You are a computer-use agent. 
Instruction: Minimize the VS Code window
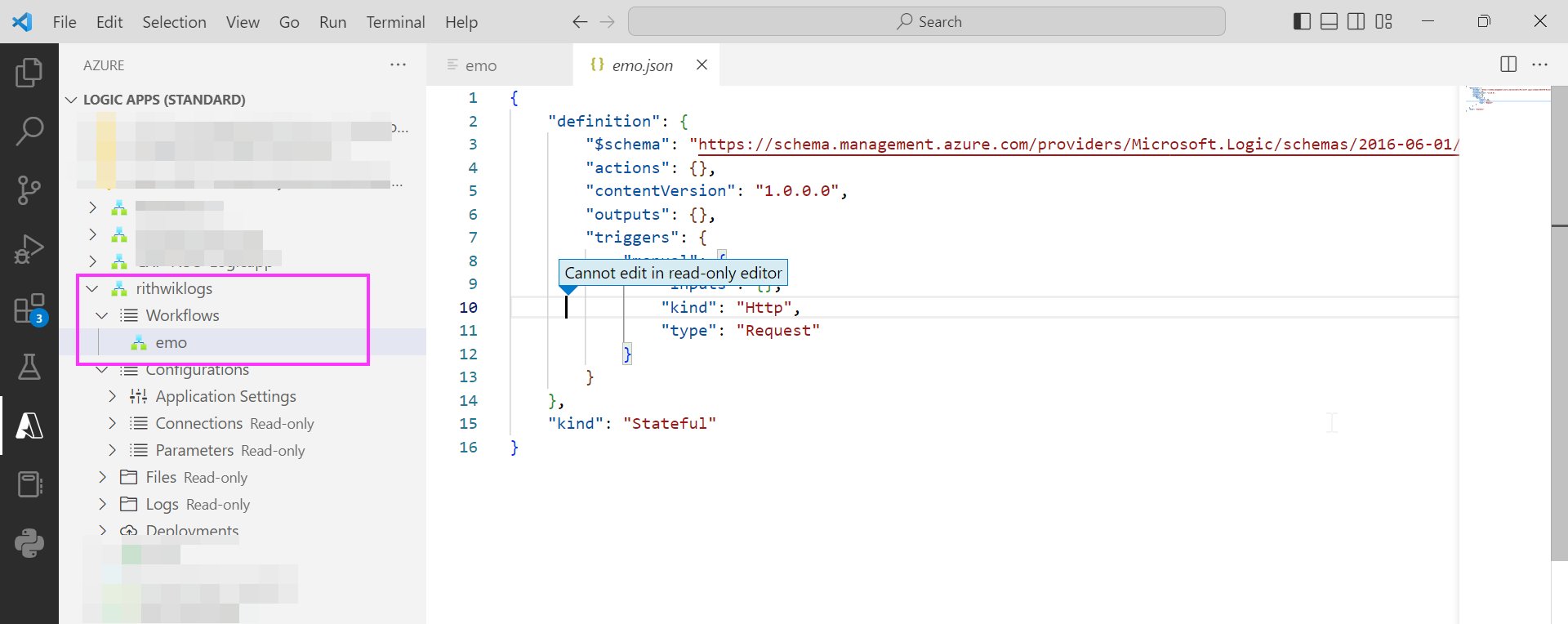coord(1428,21)
